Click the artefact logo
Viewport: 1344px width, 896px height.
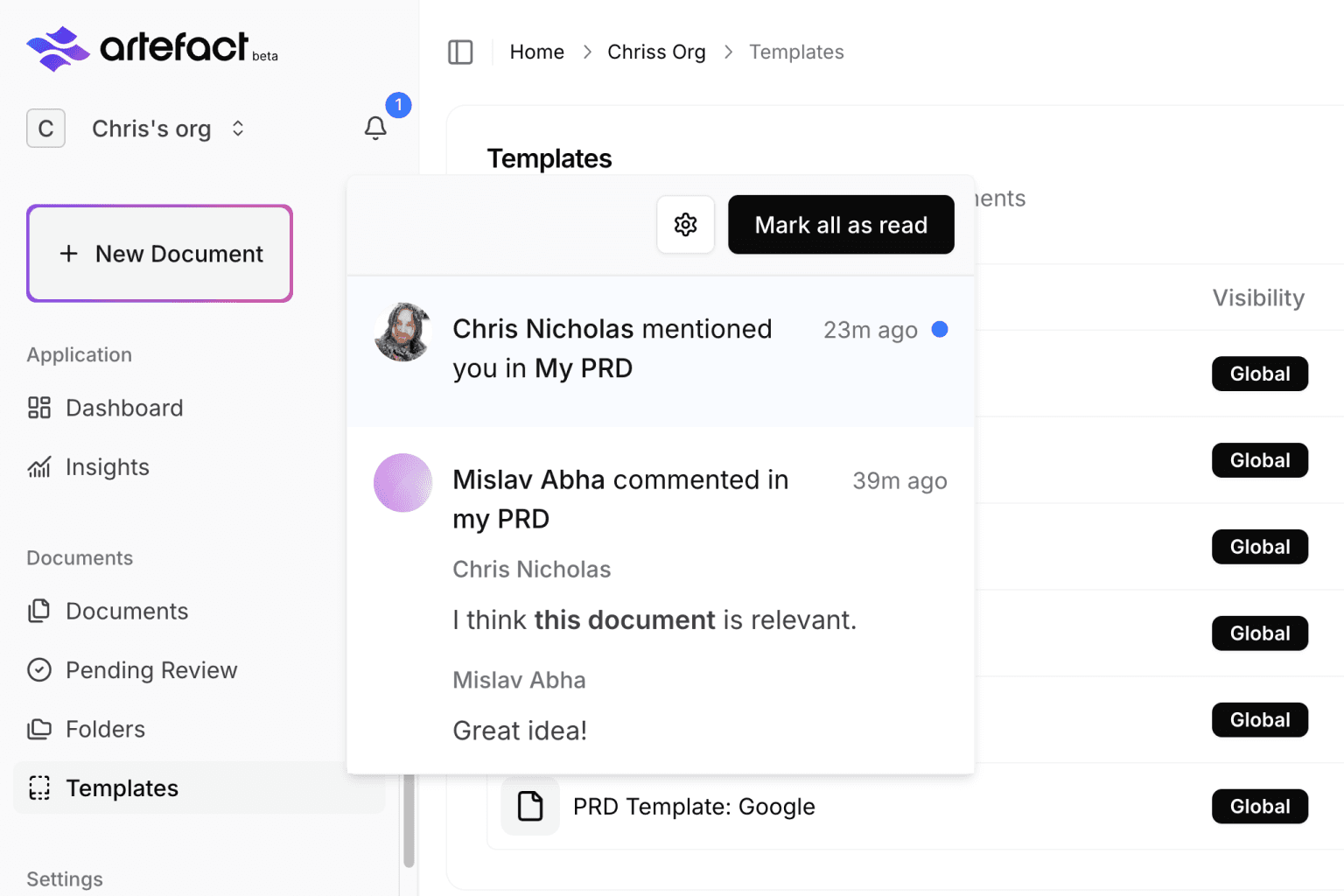click(x=152, y=47)
